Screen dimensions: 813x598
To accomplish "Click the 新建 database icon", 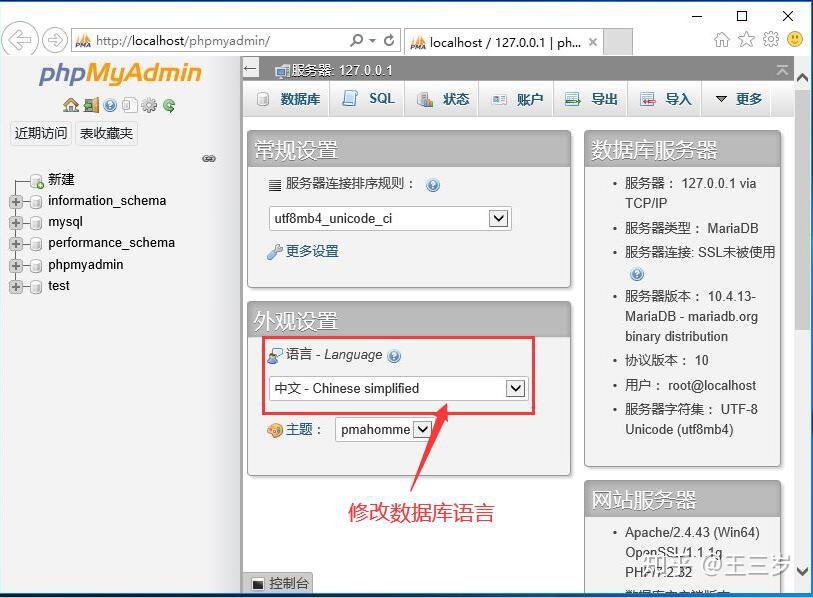I will click(x=36, y=181).
